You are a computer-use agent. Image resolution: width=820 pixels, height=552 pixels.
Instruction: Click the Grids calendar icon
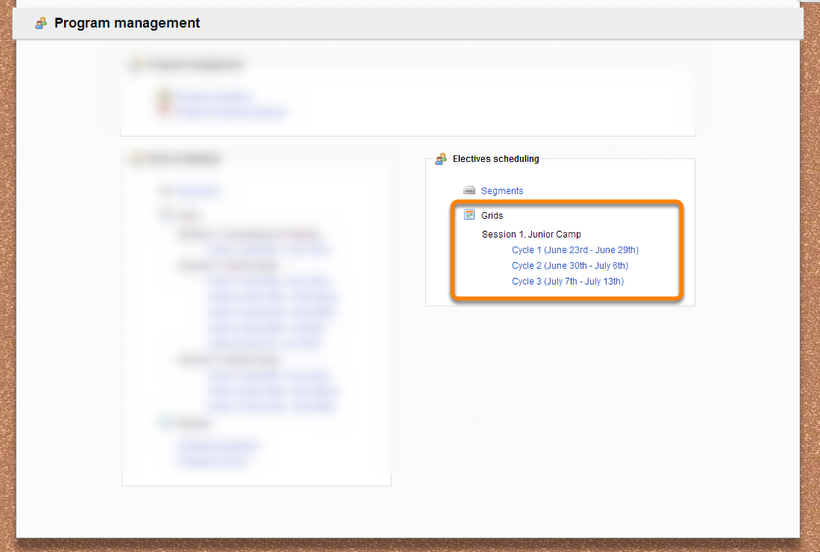469,215
